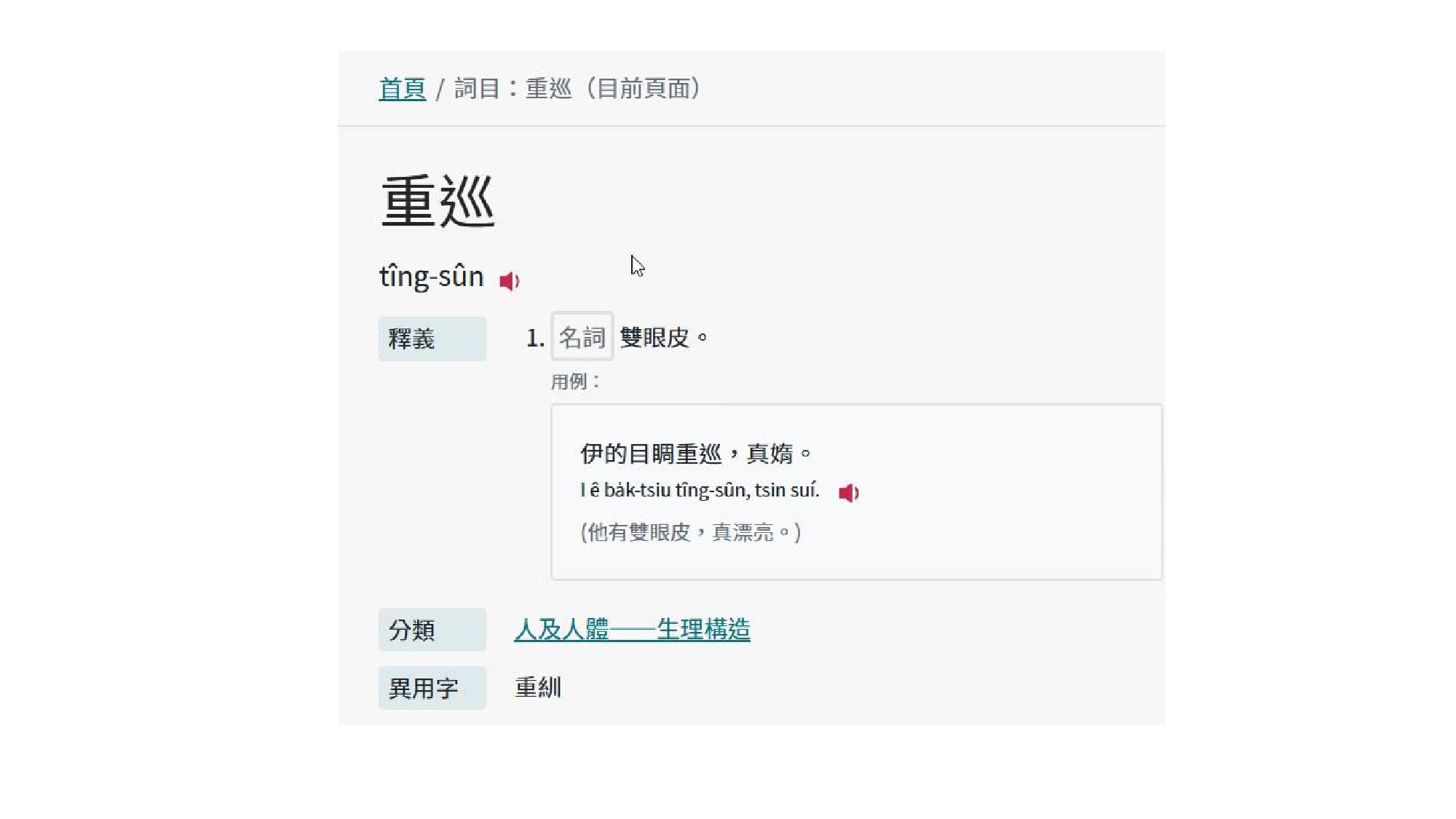Click the variant characters 重紃

coord(538,688)
